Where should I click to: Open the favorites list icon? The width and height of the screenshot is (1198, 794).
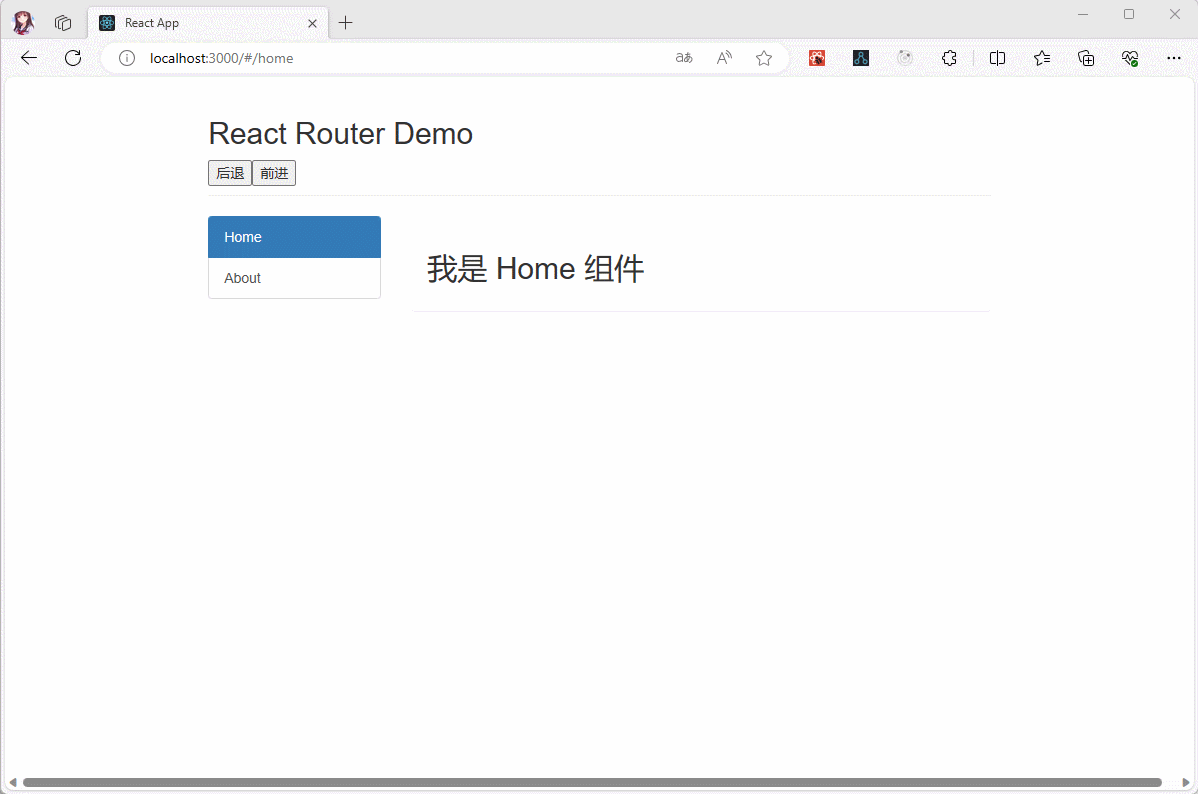click(x=1042, y=58)
